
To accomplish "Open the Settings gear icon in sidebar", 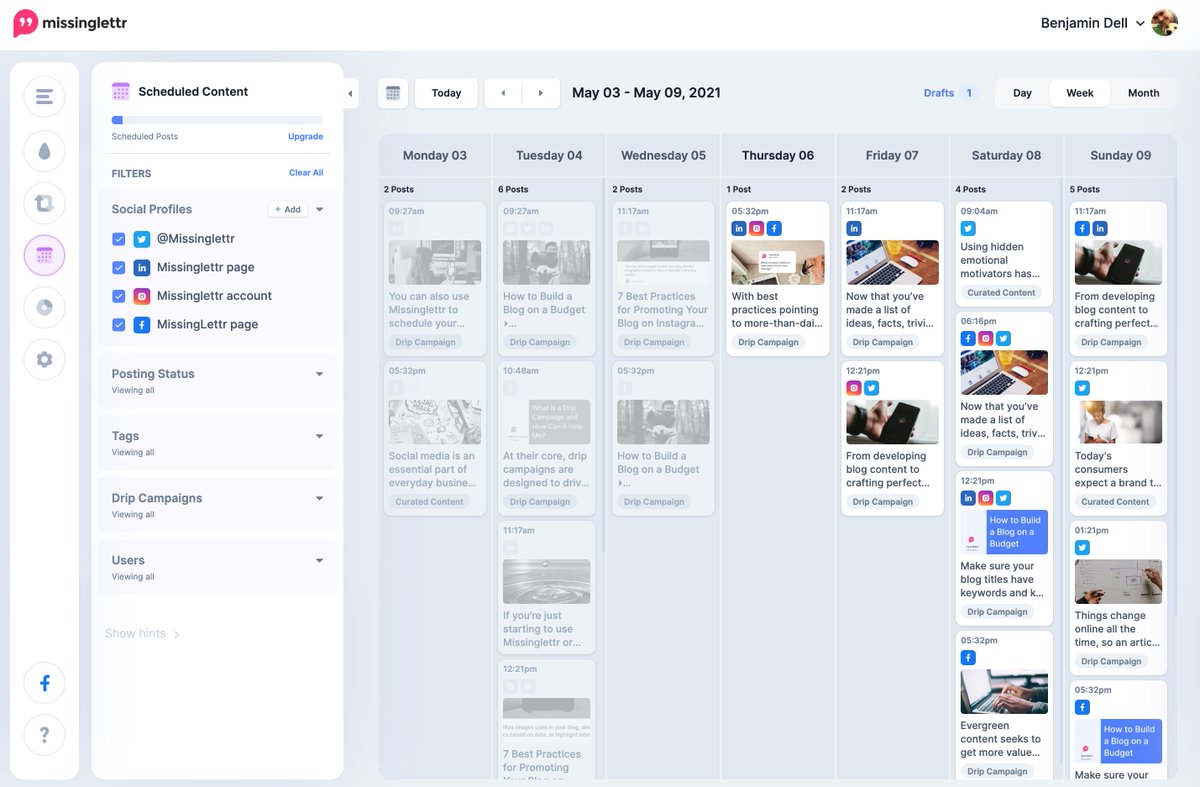I will click(x=44, y=359).
